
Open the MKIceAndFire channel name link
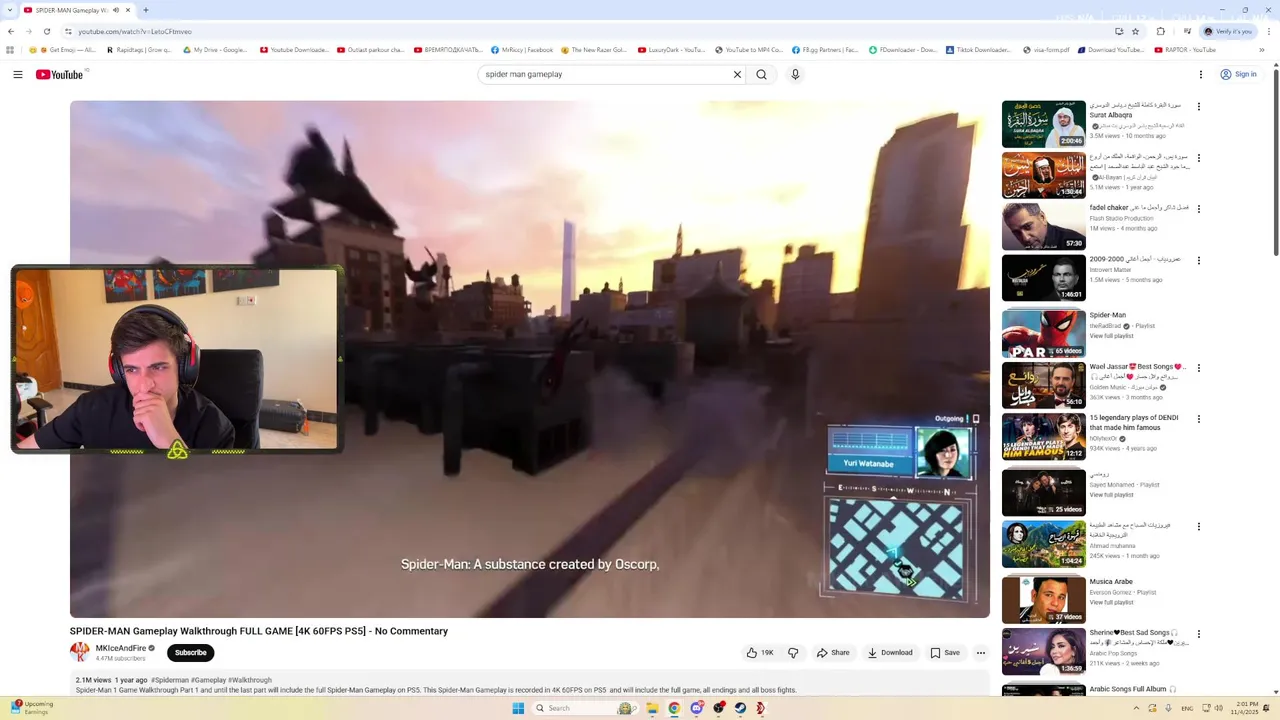coord(121,648)
